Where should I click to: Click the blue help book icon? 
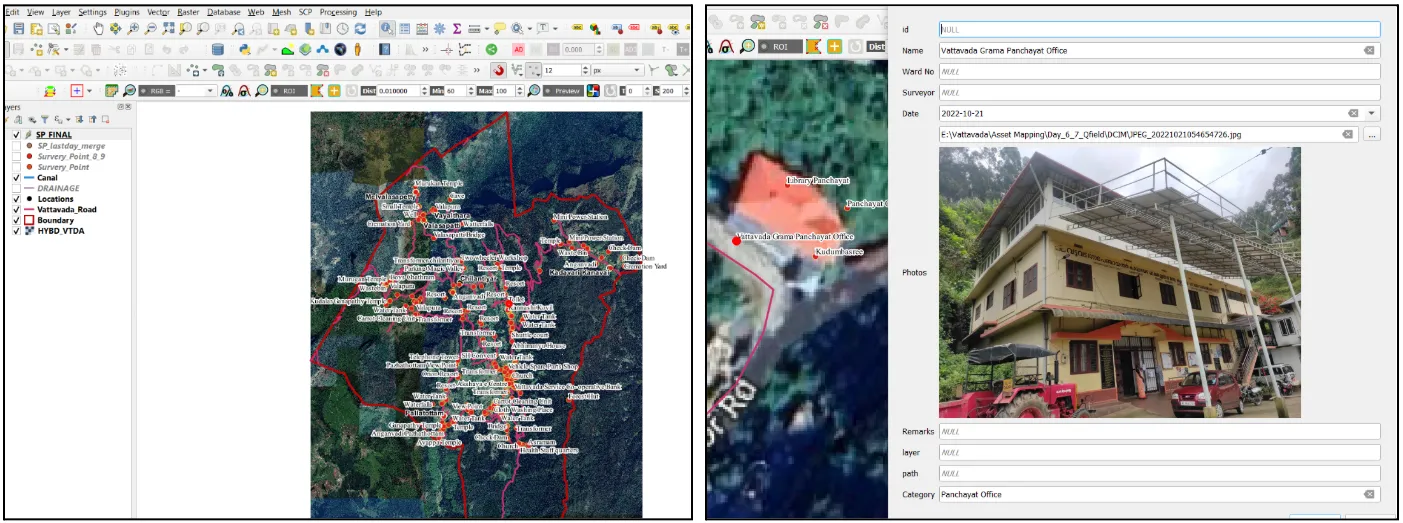click(x=384, y=49)
